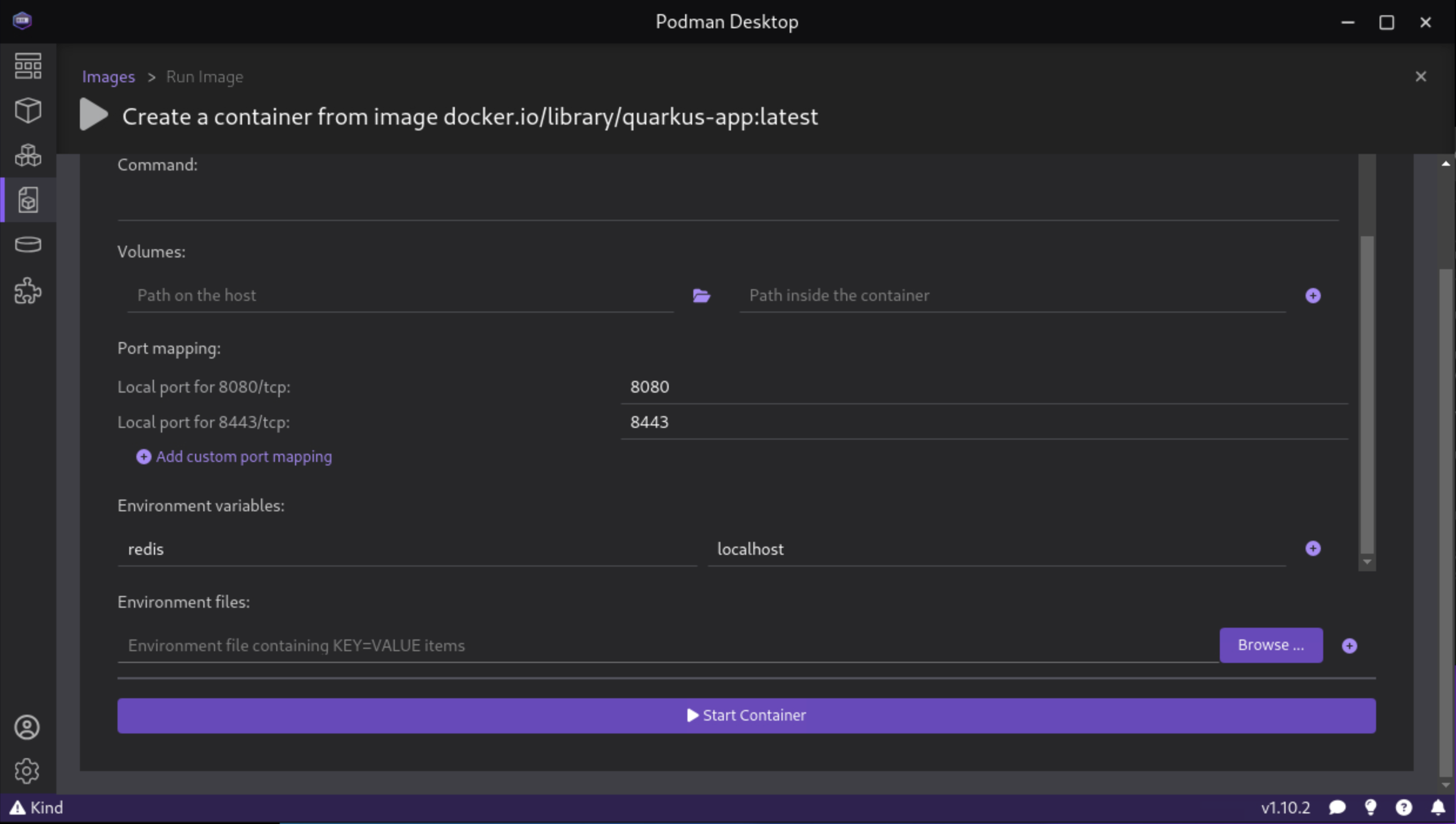Image resolution: width=1456 pixels, height=824 pixels.
Task: Click the Kind warning status item
Action: (x=36, y=808)
